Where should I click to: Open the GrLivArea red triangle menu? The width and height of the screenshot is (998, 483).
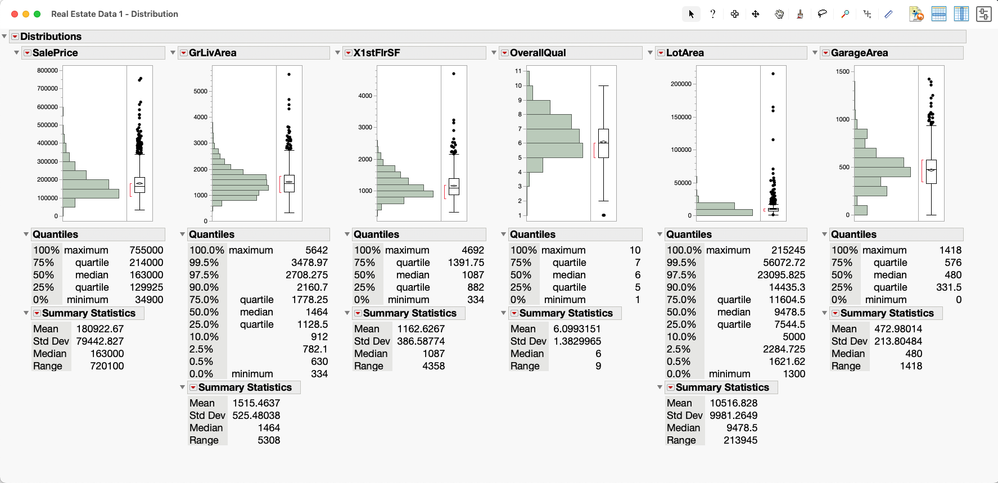(183, 53)
